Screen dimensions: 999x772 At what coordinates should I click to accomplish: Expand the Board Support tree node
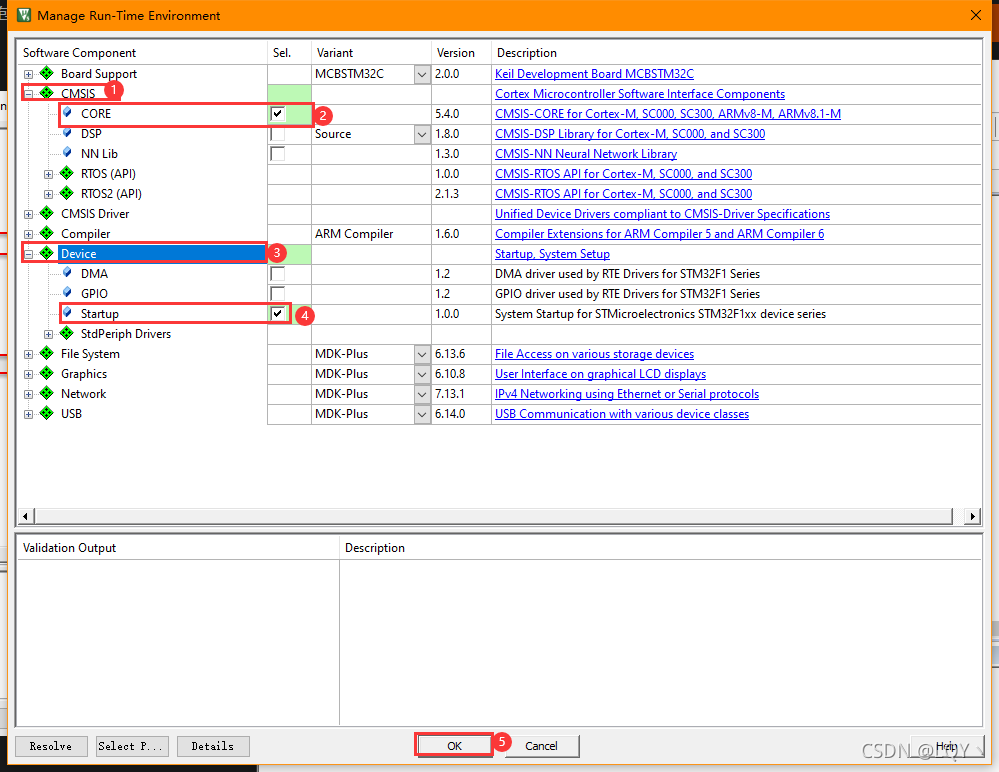pos(28,75)
